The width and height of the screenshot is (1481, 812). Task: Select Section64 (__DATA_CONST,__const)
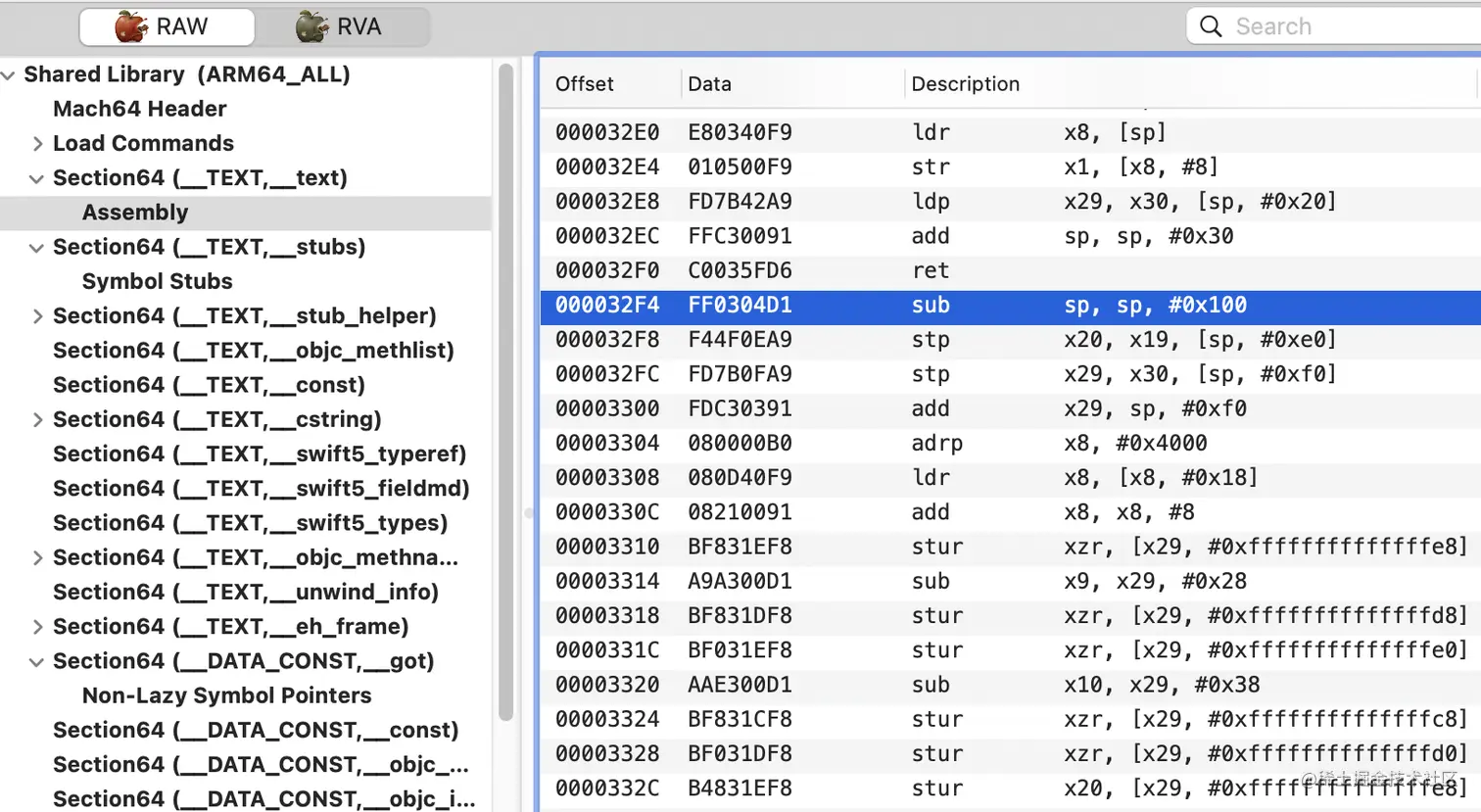[x=256, y=731]
